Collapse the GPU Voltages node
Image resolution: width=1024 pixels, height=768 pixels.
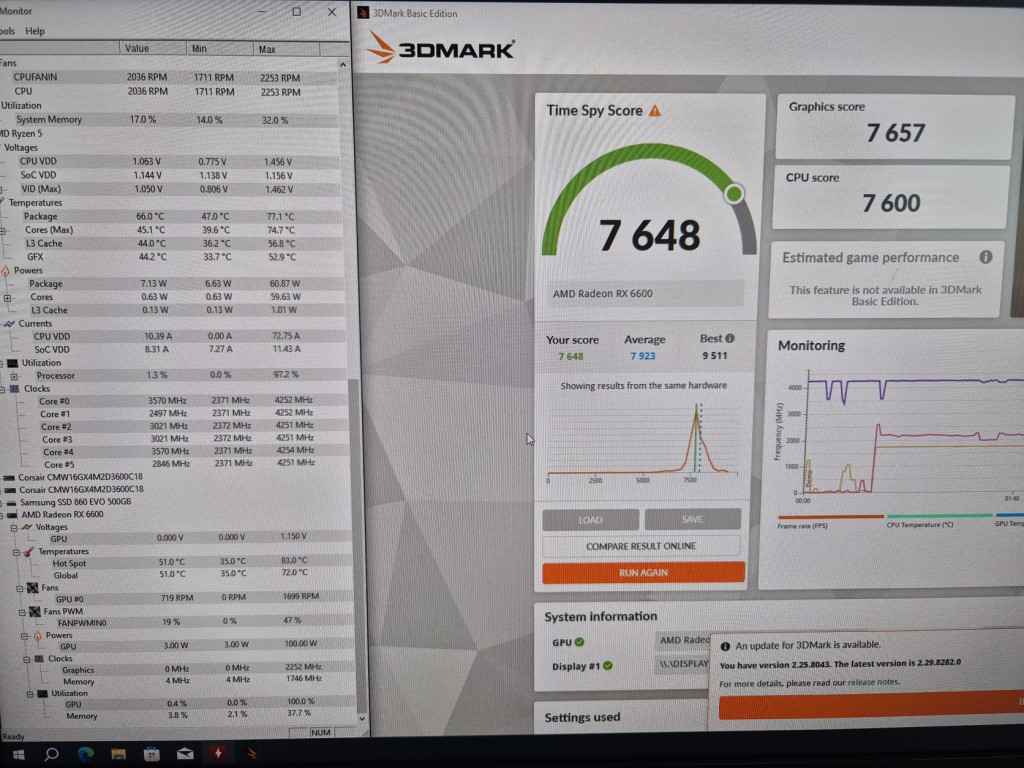pyautogui.click(x=14, y=528)
